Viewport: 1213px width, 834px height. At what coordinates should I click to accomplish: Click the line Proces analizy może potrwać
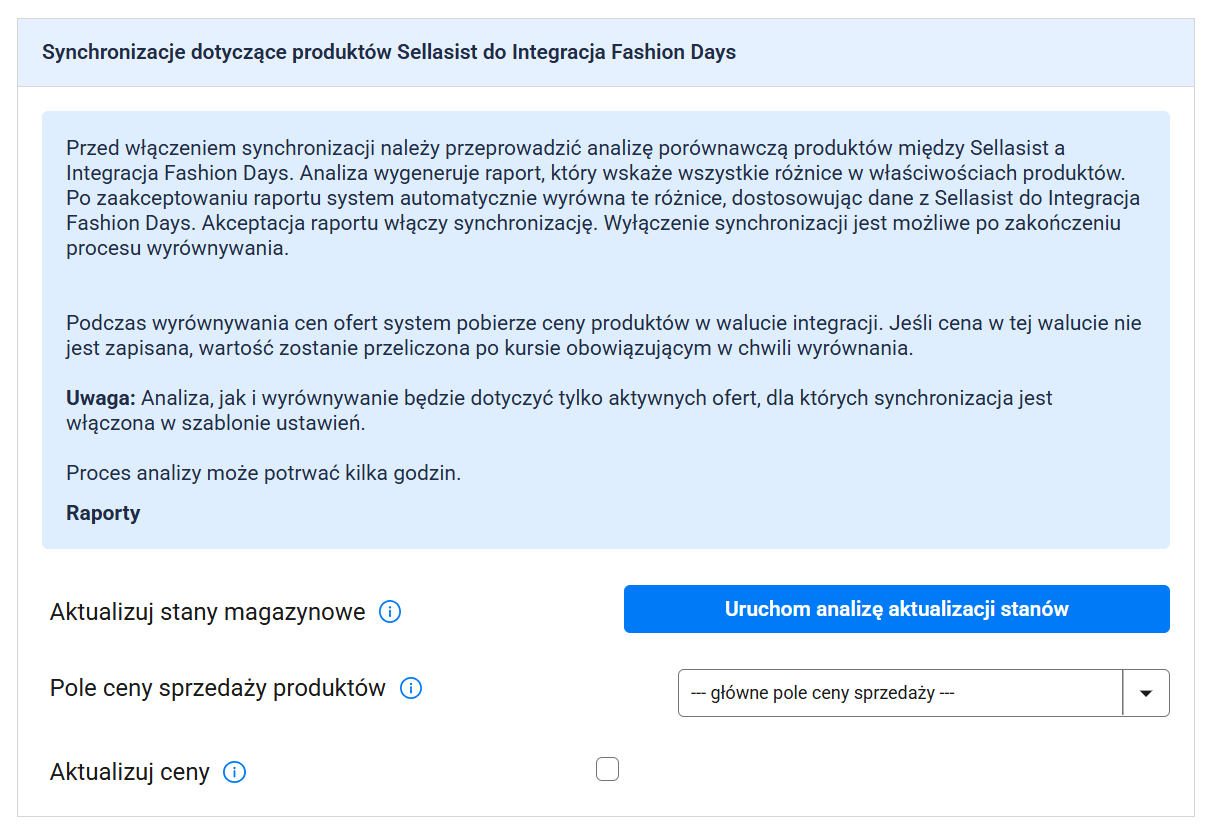(263, 473)
